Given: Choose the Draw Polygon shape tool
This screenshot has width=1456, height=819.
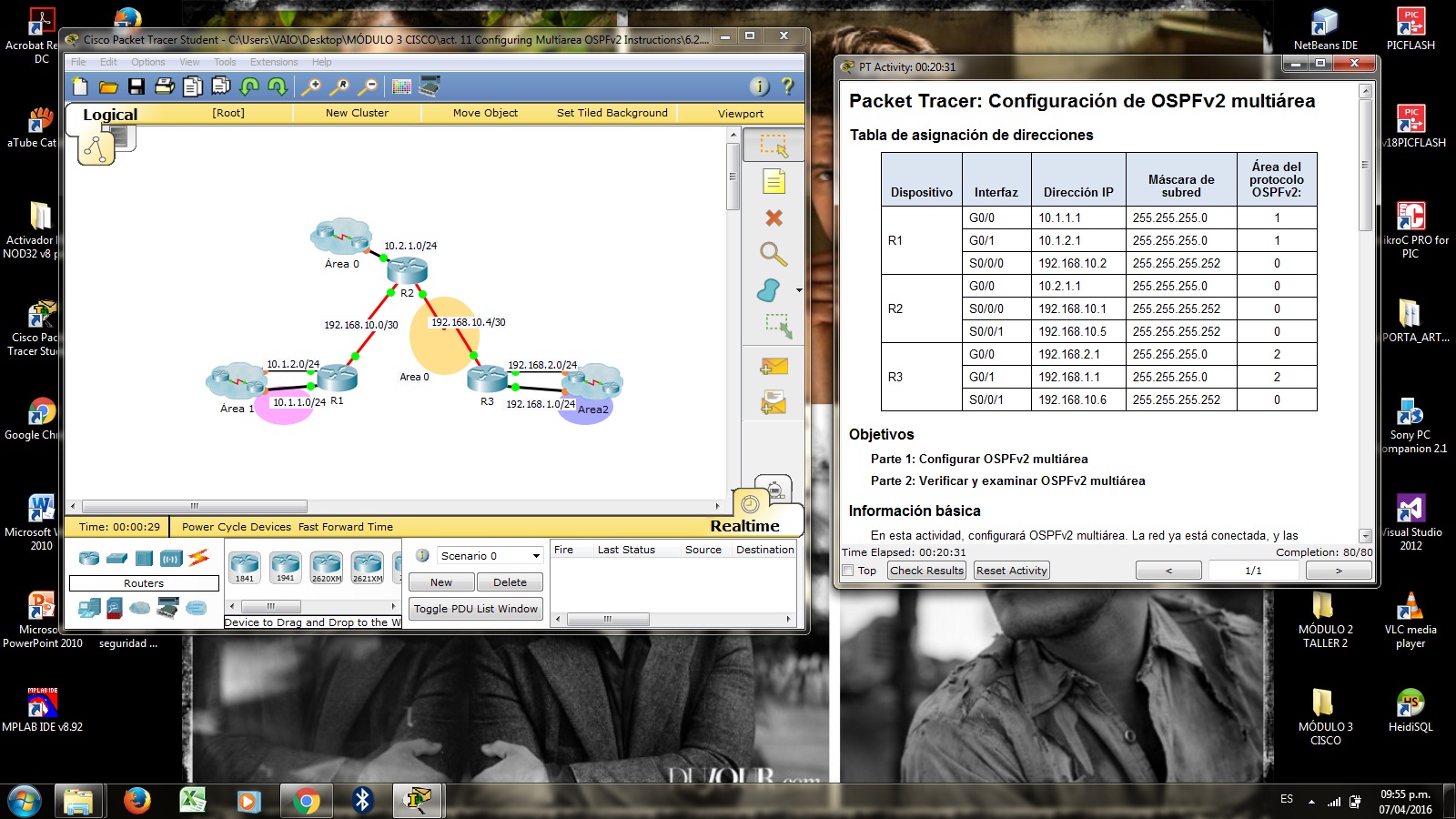Looking at the screenshot, I should pos(769,290).
